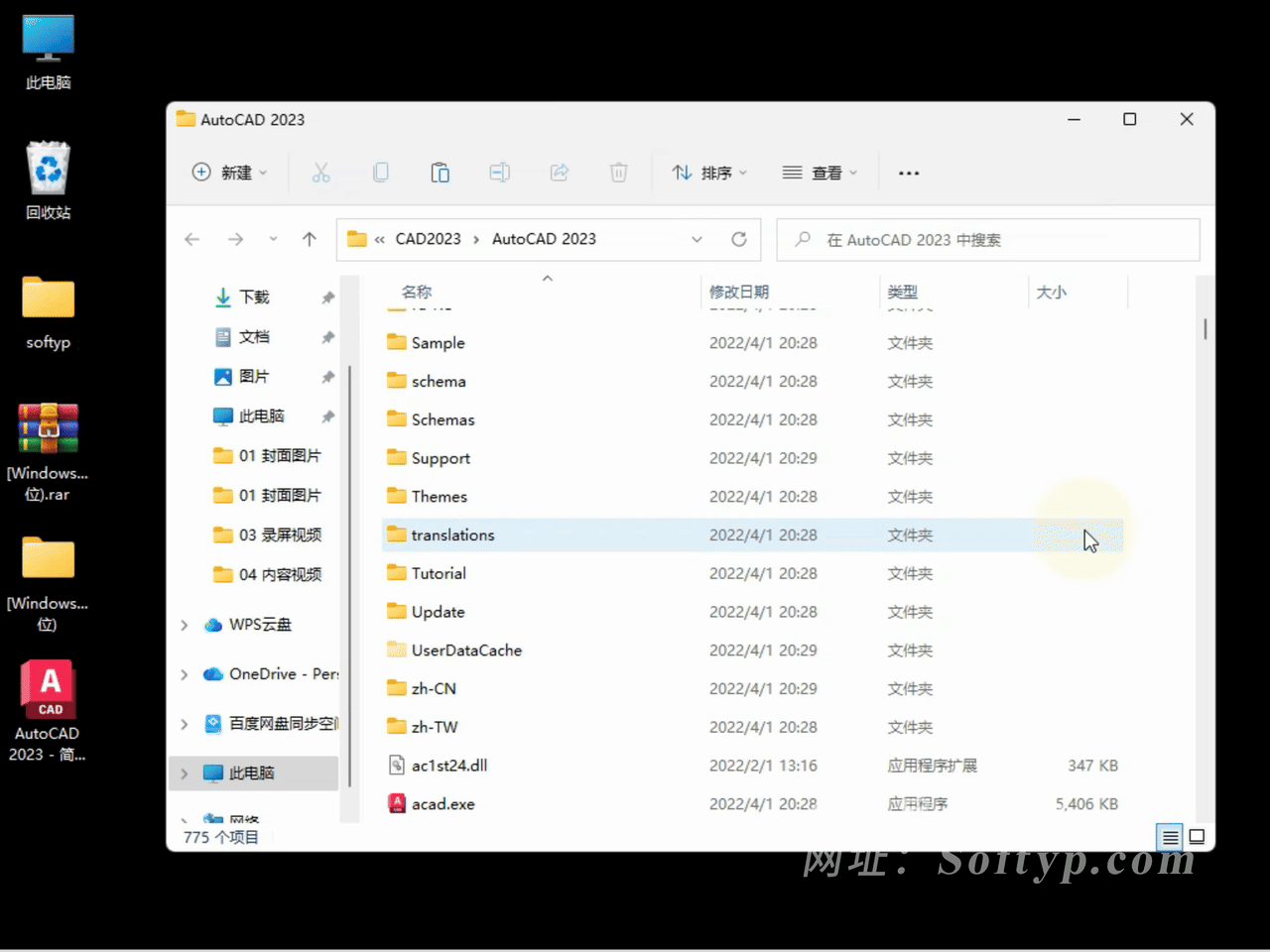The image size is (1270, 952).
Task: Click the Delete (trash) icon in the toolbar
Action: pos(618,172)
